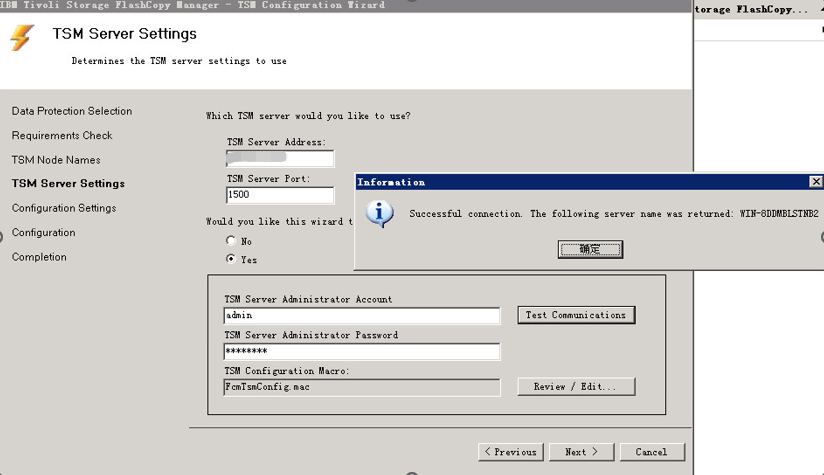Click the lightning bolt FlashCopy Manager icon
824x475 pixels.
(x=22, y=38)
